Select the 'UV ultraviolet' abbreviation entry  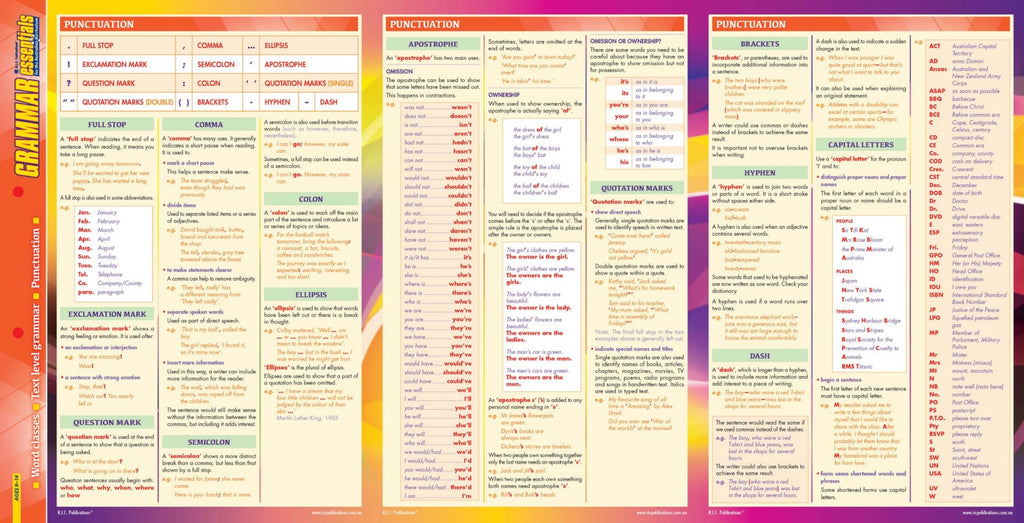click(952, 488)
